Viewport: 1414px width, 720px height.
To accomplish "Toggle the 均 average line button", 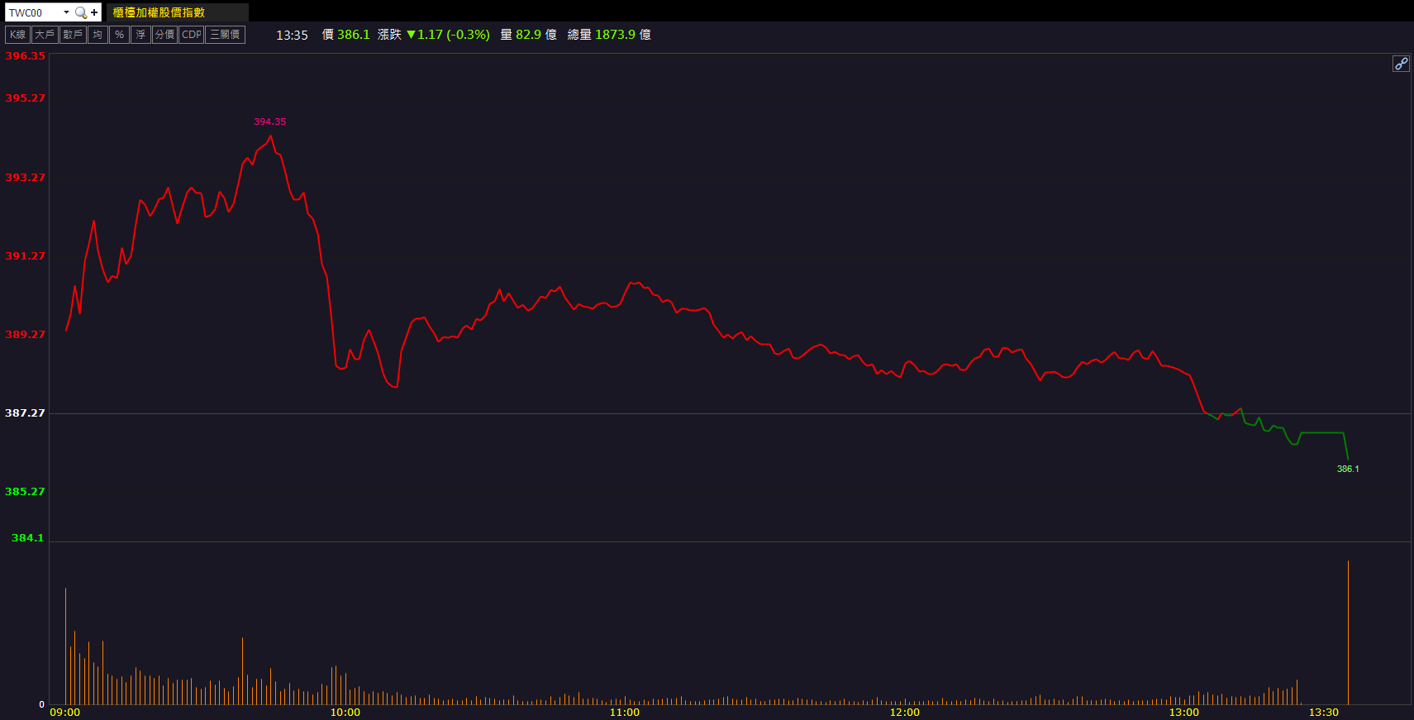I will [97, 35].
